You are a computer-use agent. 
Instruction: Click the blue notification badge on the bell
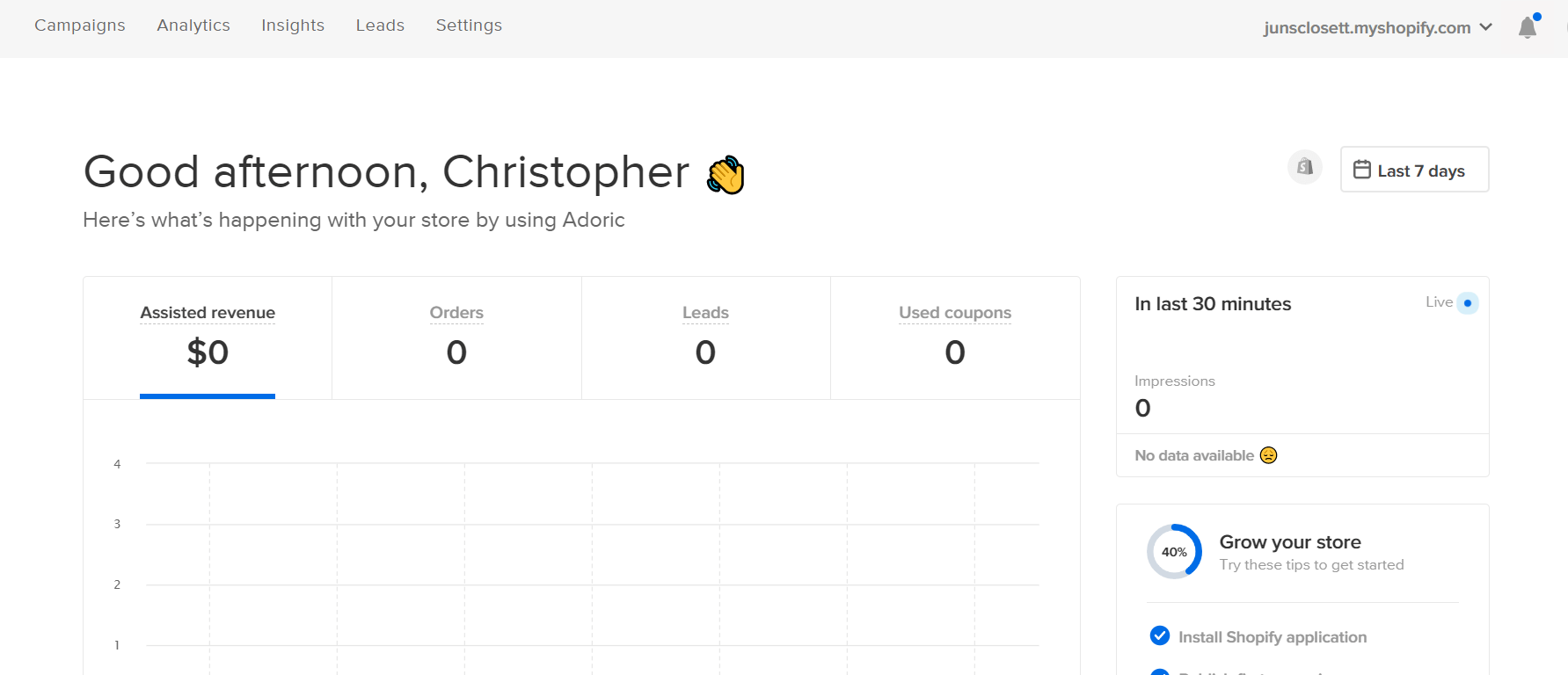coord(1536,16)
